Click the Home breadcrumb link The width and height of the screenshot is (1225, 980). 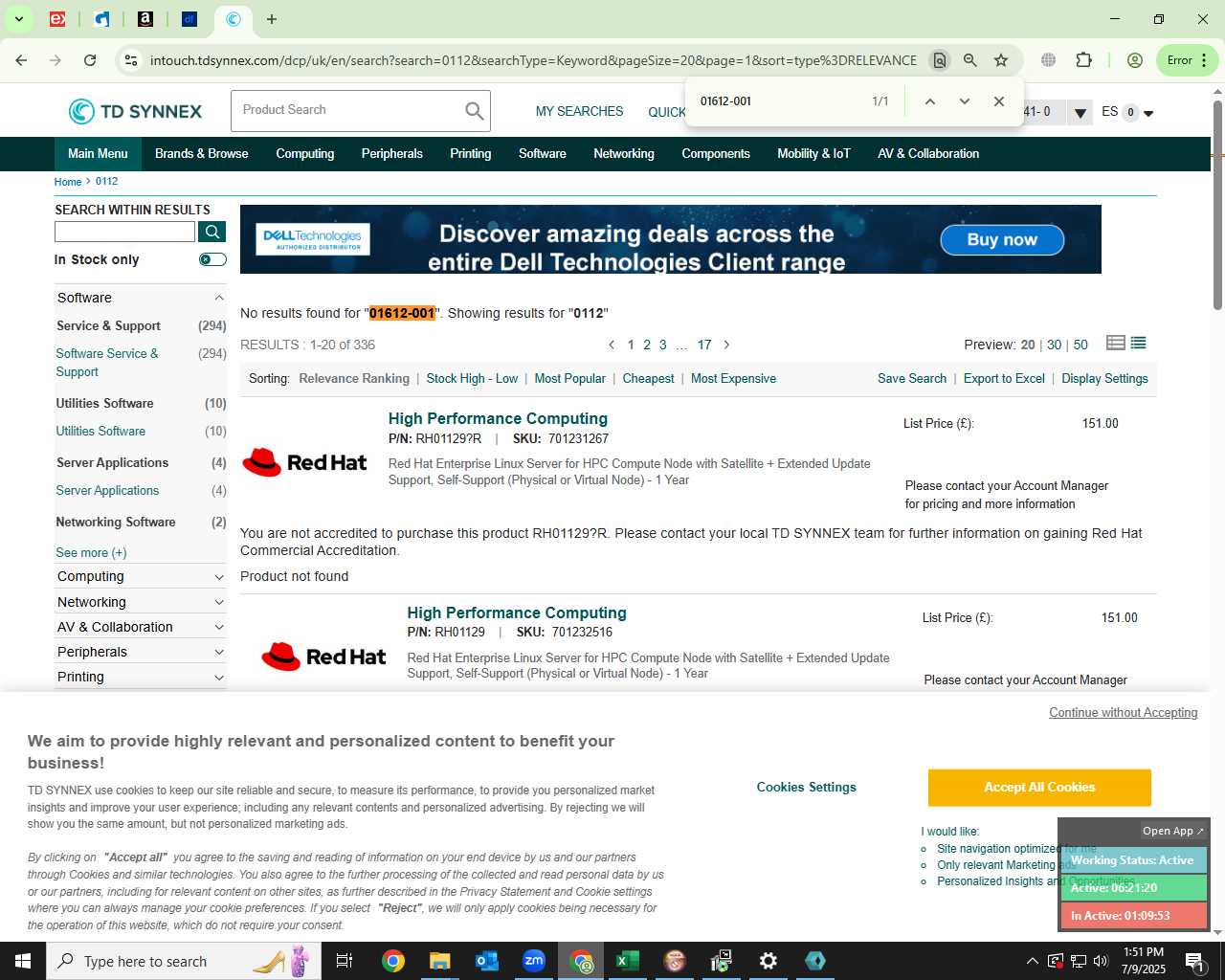[x=67, y=182]
